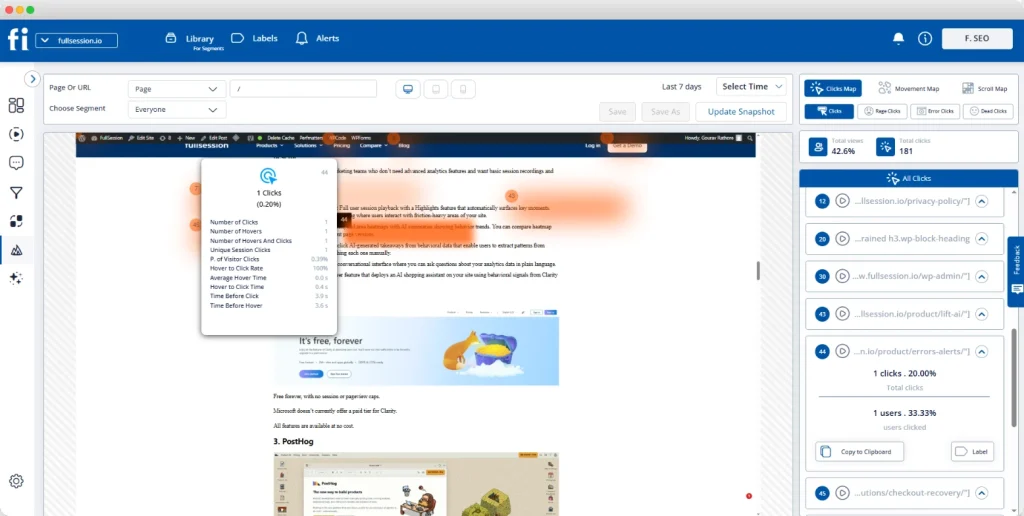
Task: Select the Dead Clicks filter
Action: coord(988,112)
